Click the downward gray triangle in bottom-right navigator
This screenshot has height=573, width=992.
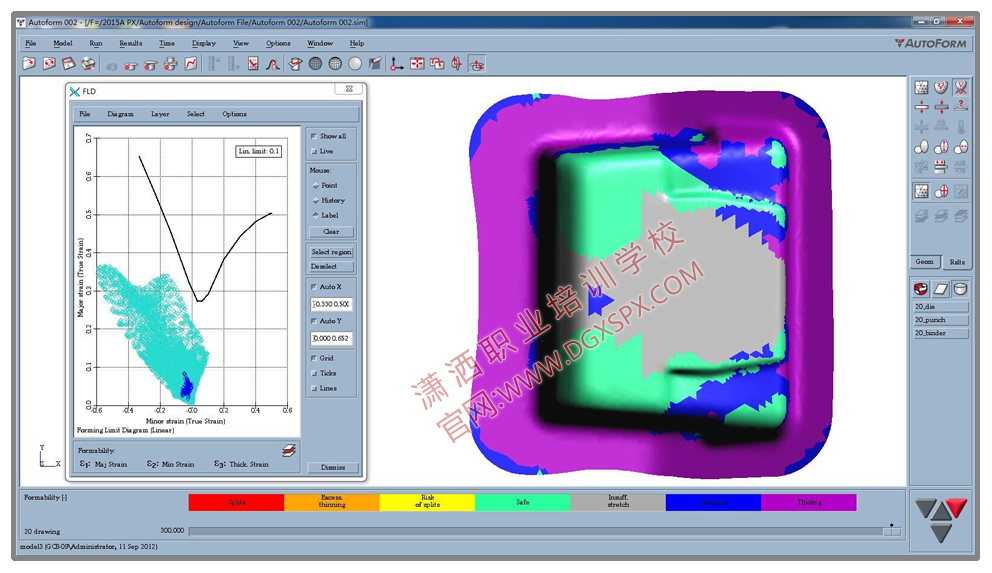tap(941, 533)
